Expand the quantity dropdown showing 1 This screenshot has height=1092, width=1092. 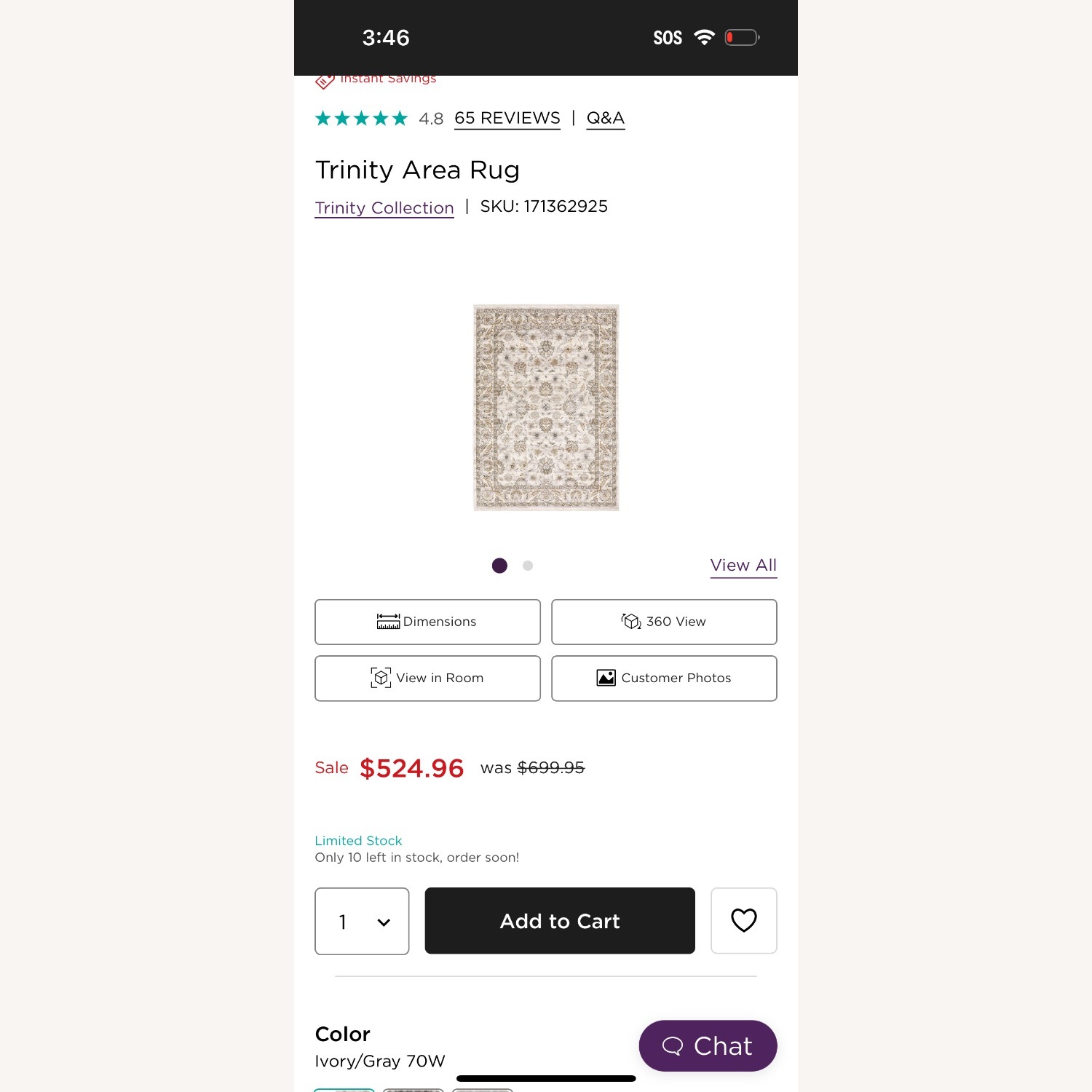coord(362,921)
